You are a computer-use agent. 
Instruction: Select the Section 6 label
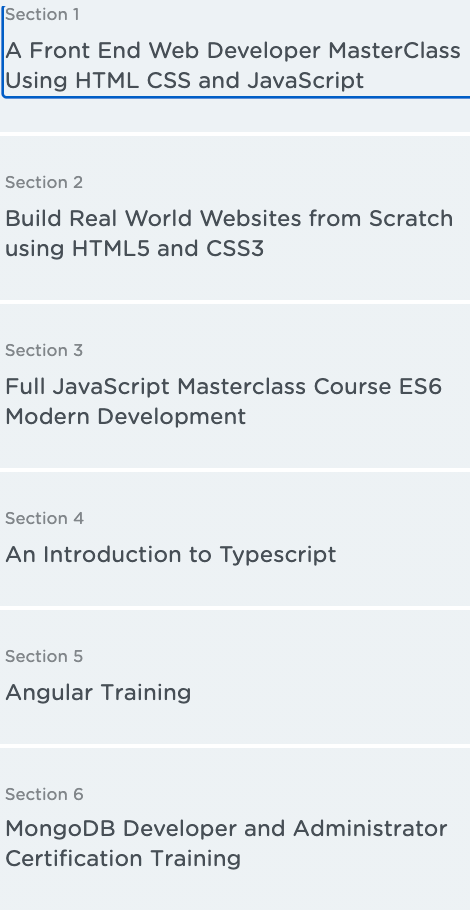[x=44, y=794]
